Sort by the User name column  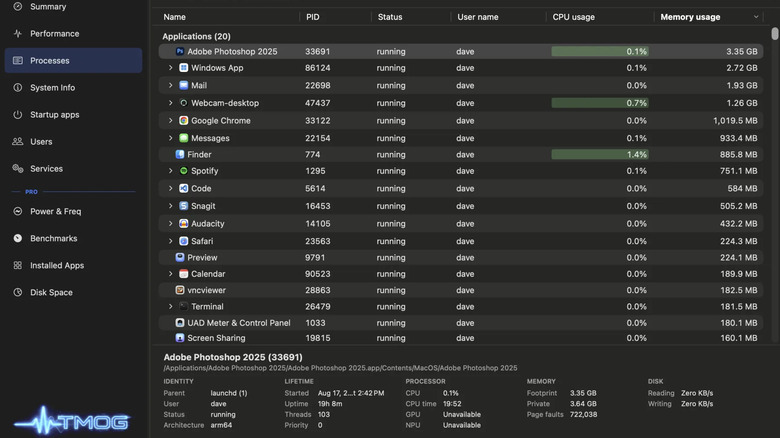click(478, 17)
